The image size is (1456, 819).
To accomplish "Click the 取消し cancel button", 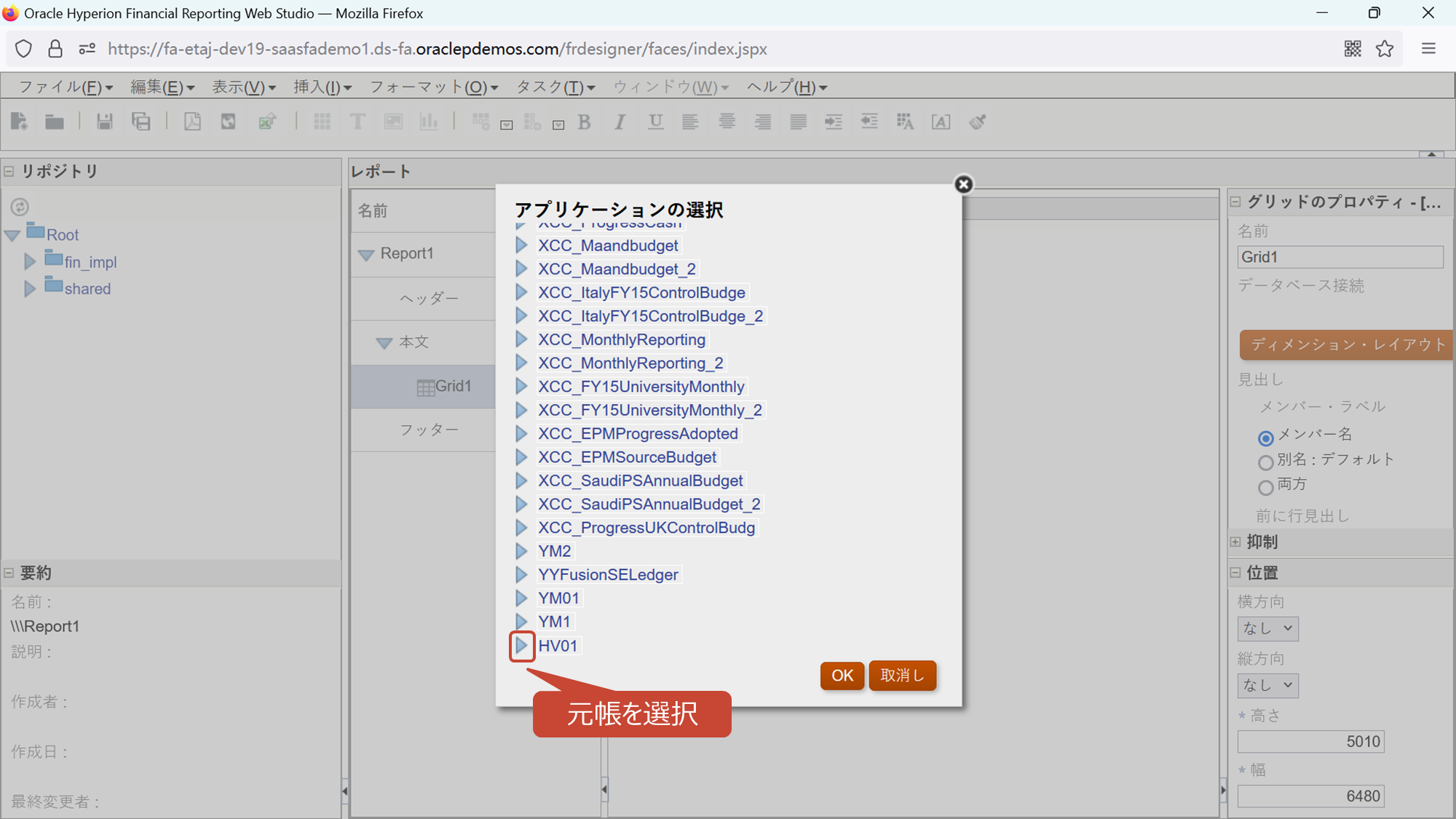I will [902, 676].
